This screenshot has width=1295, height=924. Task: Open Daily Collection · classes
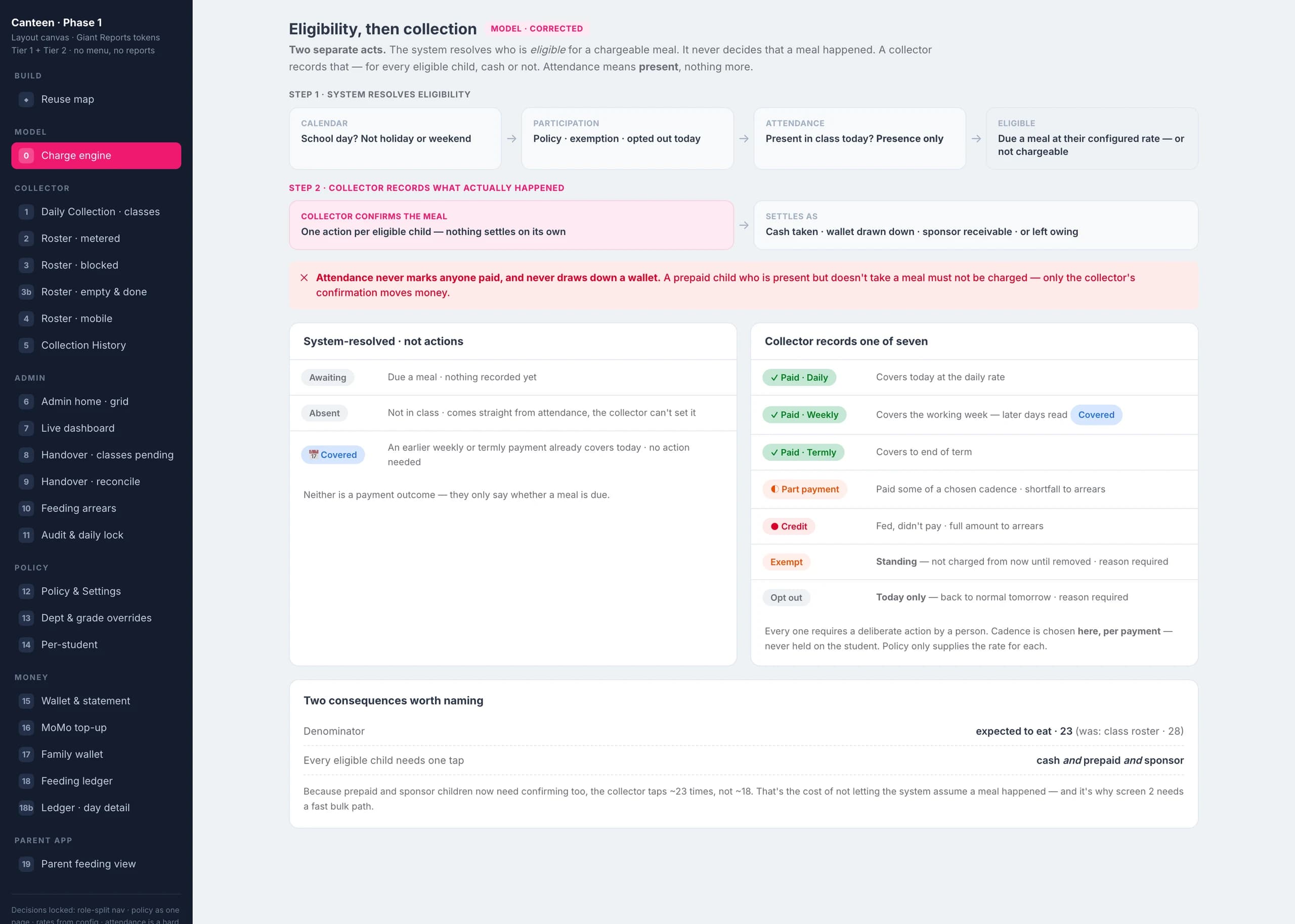[96, 211]
